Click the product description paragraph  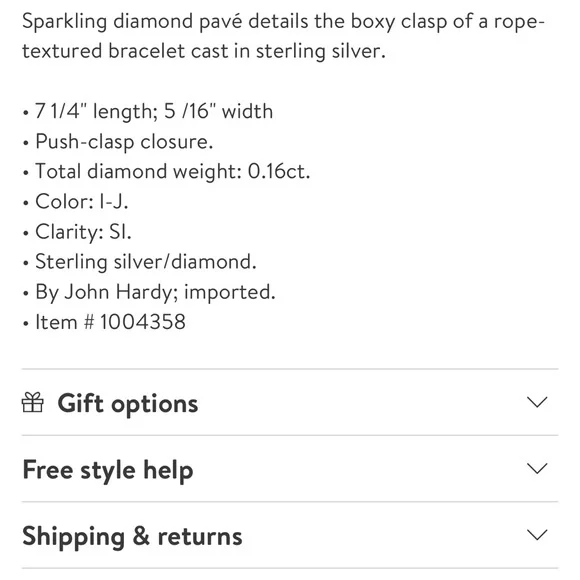[x=283, y=36]
